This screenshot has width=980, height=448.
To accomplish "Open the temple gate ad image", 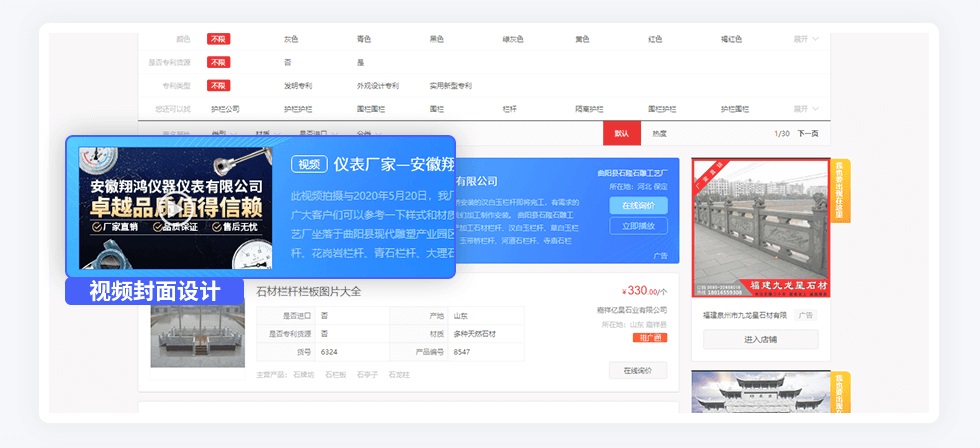I will tap(761, 392).
